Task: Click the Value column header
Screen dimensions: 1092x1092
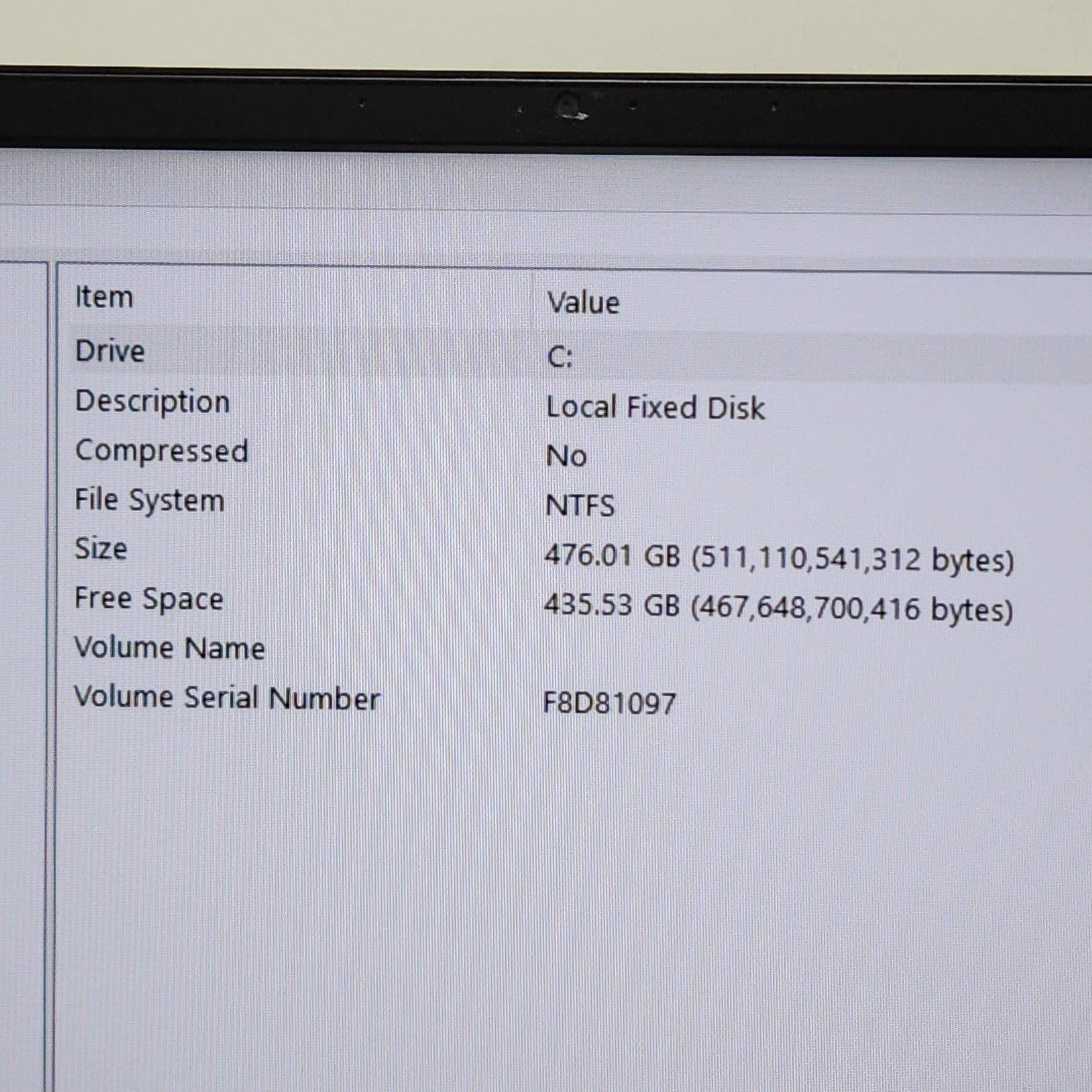Action: (584, 302)
